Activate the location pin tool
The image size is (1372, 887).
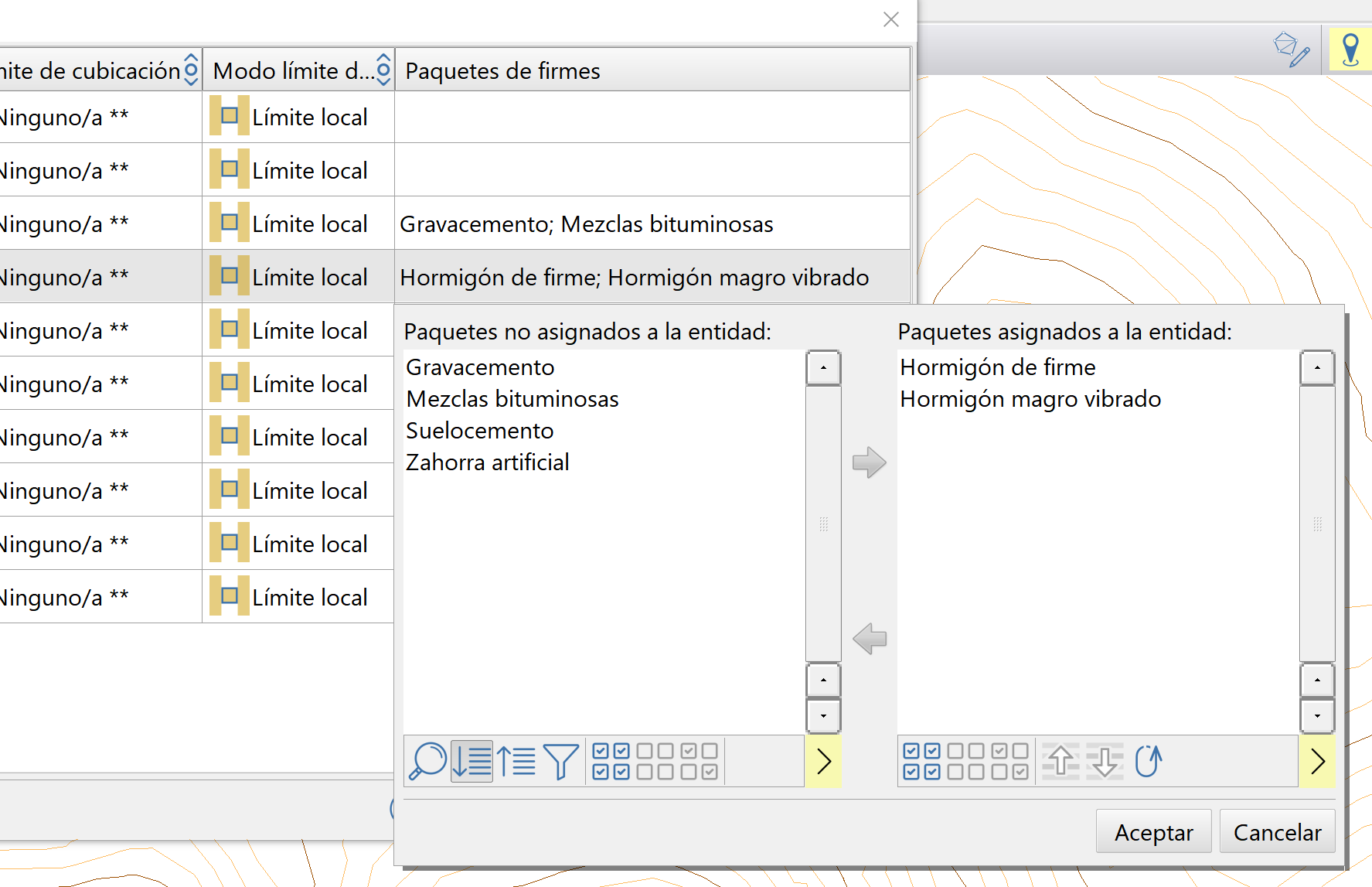pyautogui.click(x=1350, y=50)
